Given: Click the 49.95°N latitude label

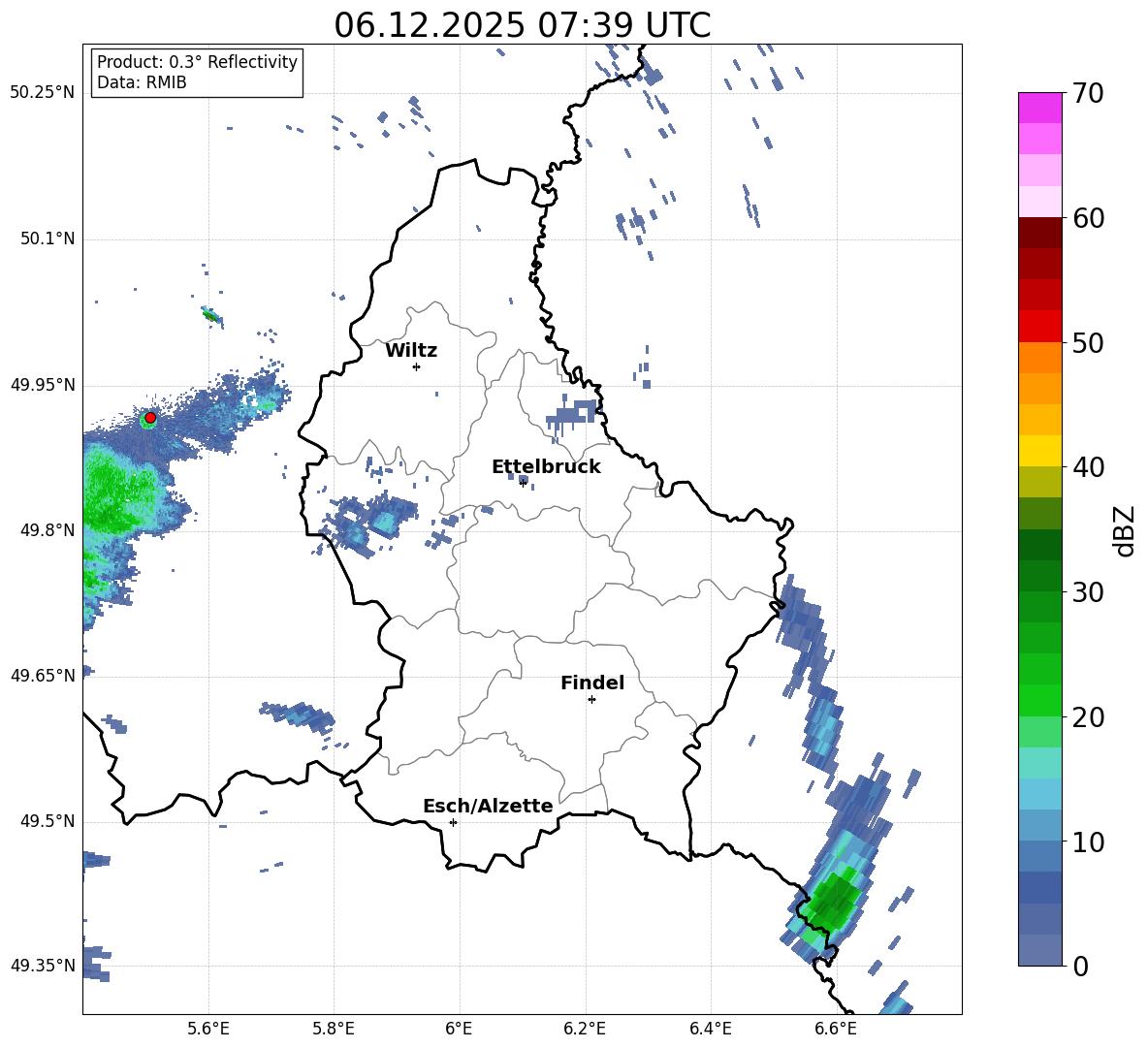Looking at the screenshot, I should pyautogui.click(x=43, y=385).
